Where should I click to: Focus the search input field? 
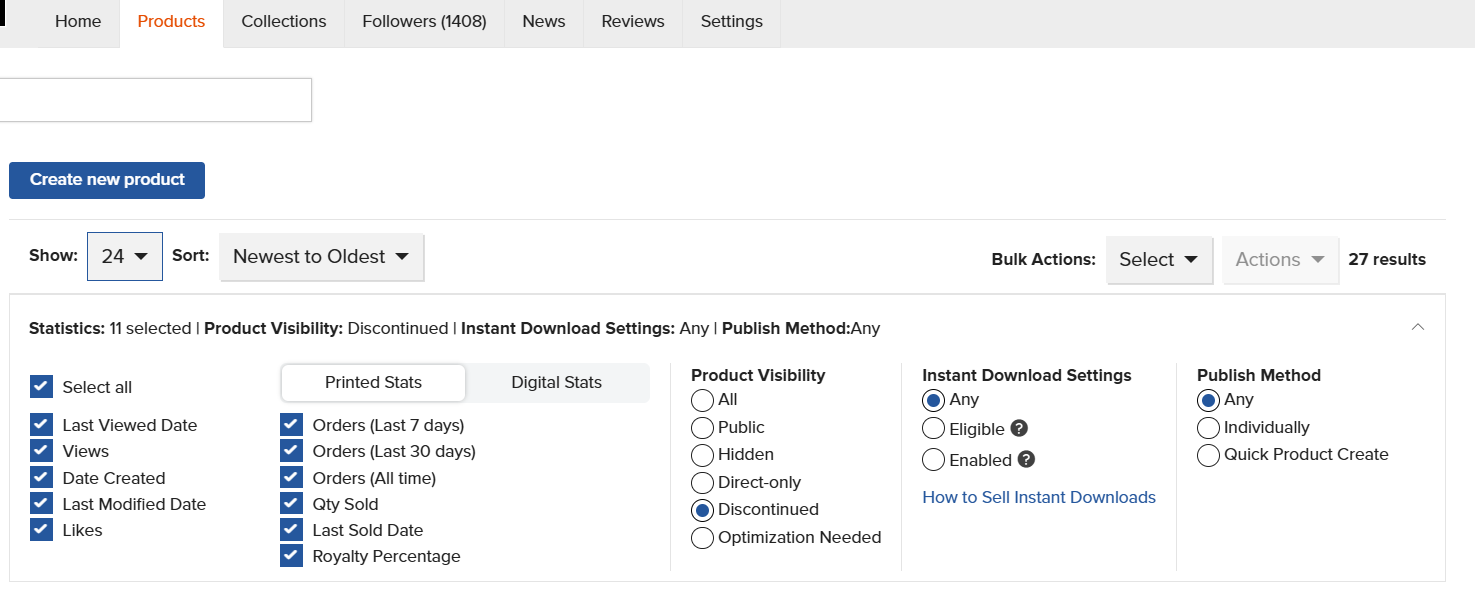point(155,100)
